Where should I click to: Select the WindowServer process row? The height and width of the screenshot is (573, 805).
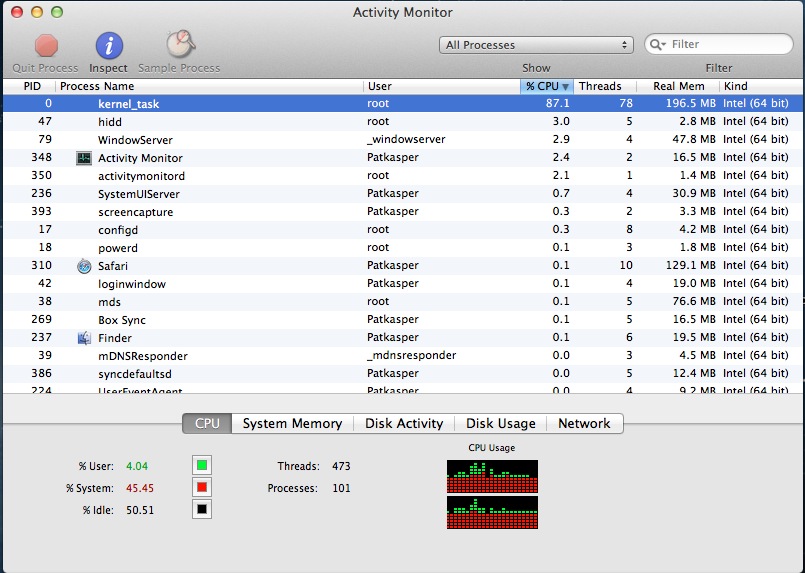pos(402,140)
